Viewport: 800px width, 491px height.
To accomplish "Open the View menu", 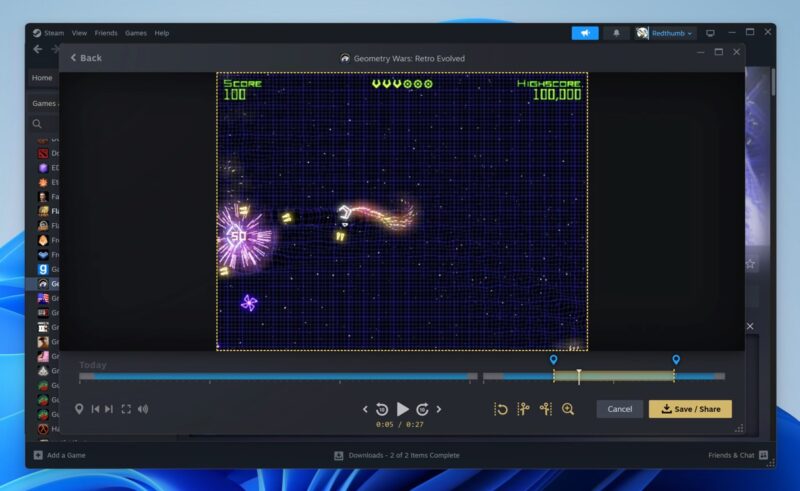I will (79, 33).
